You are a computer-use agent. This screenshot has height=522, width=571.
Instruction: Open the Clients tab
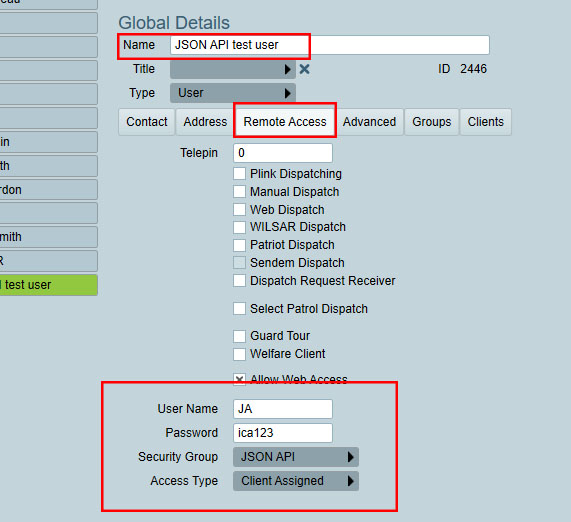485,122
